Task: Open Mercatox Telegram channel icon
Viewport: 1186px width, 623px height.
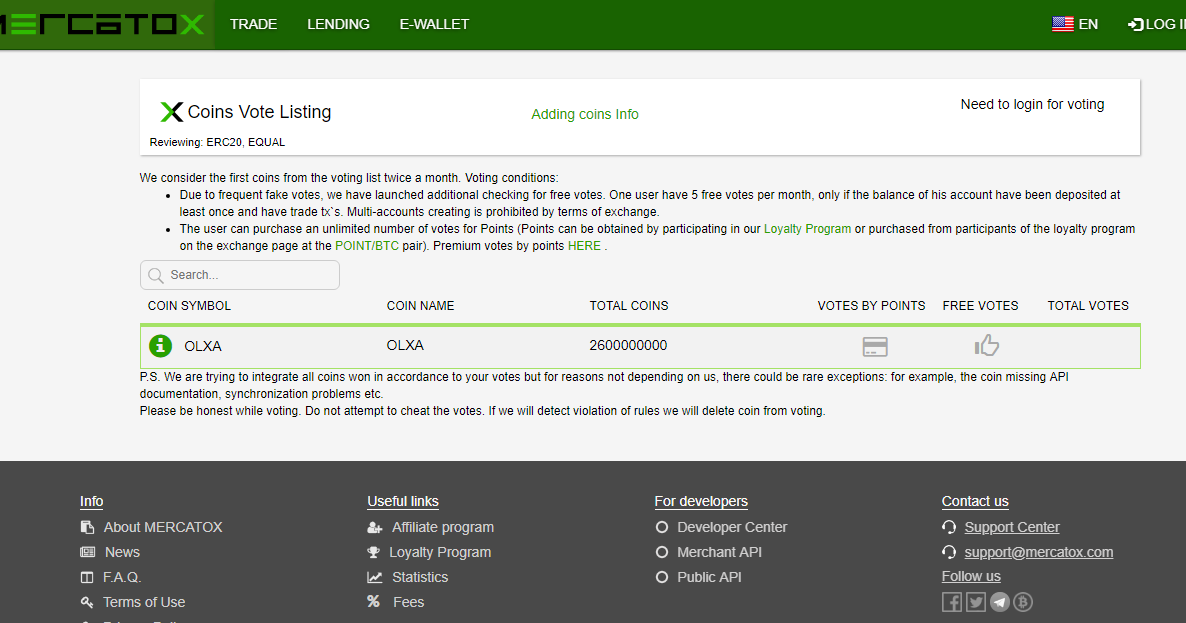Action: (1000, 603)
